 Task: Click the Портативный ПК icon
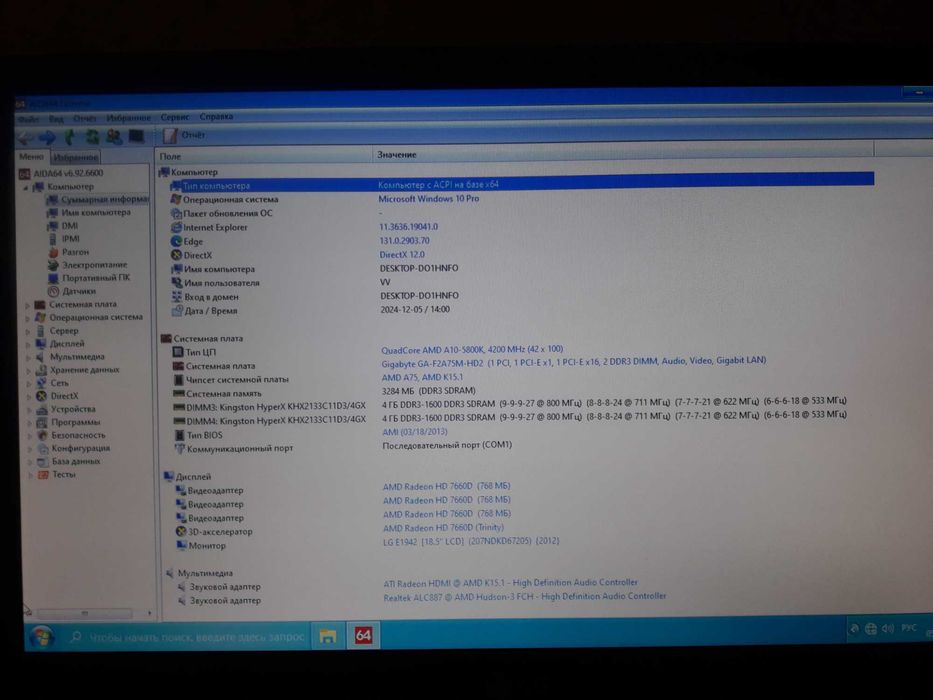tap(53, 279)
